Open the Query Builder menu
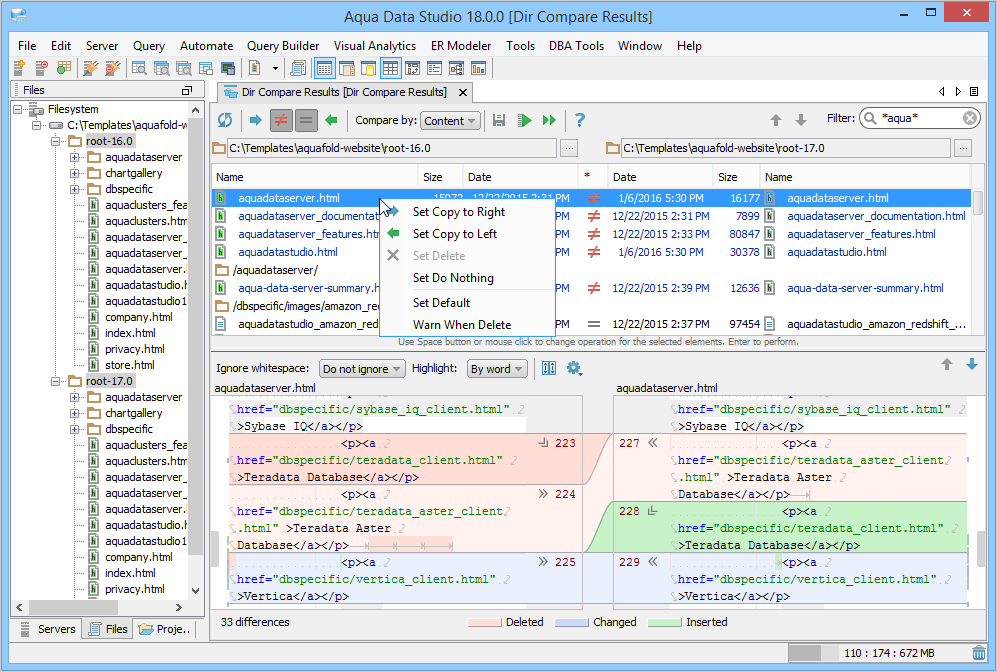 tap(283, 46)
